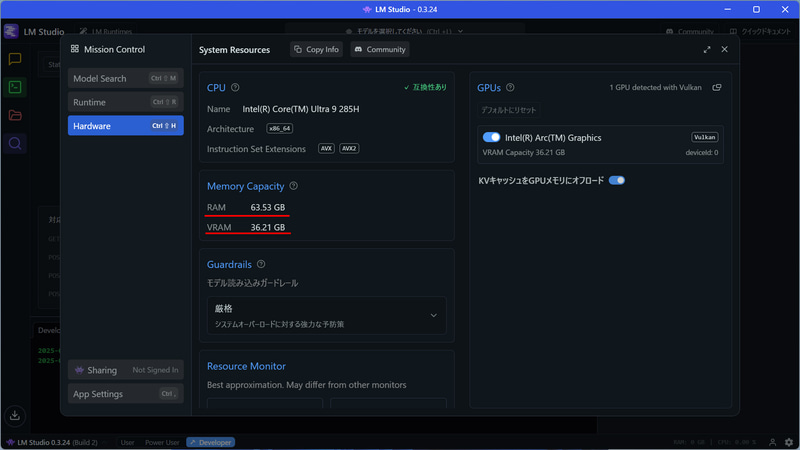The width and height of the screenshot is (800, 450).
Task: Close the Mission Control dialog
Action: [x=724, y=49]
